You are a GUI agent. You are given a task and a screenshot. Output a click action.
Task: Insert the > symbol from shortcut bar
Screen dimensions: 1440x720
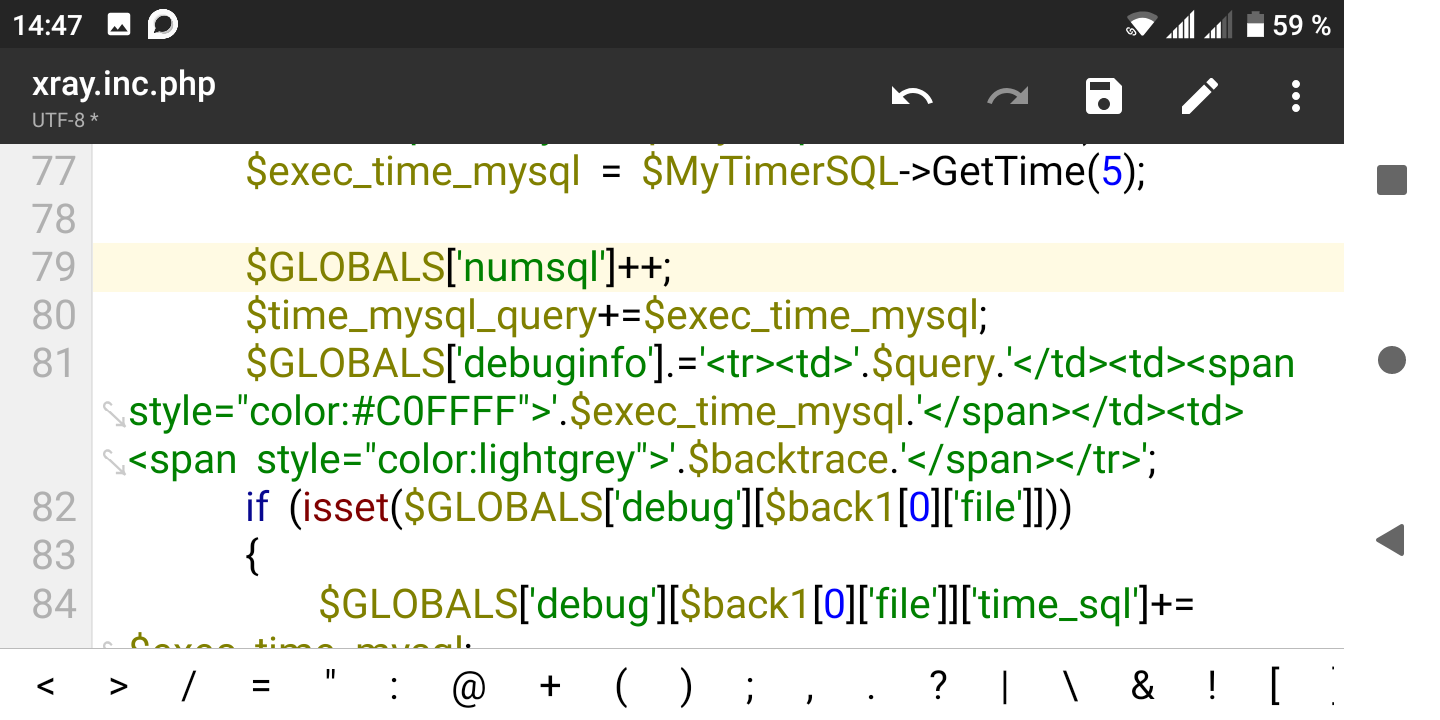[119, 687]
